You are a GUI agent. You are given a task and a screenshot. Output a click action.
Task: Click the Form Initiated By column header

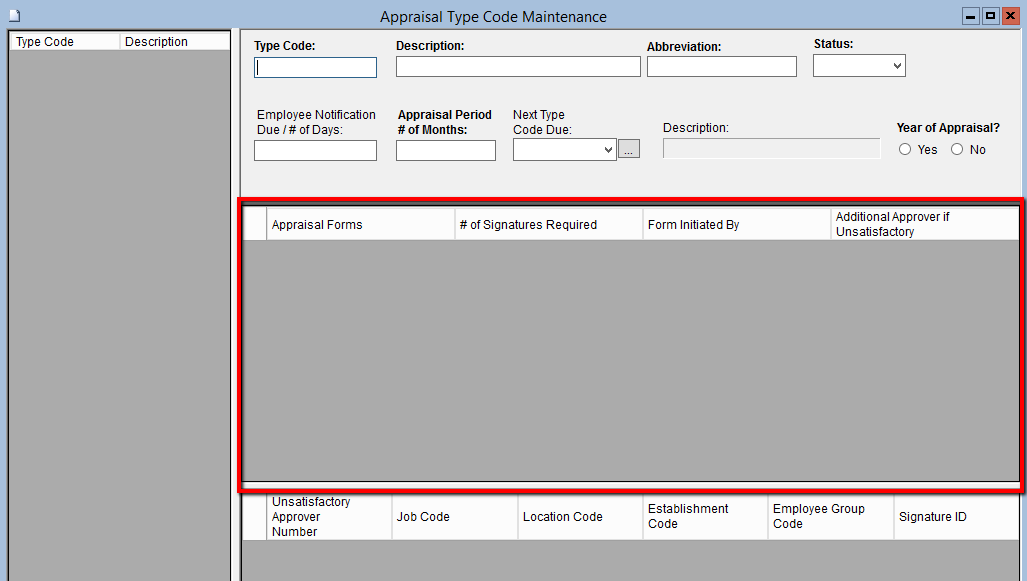point(736,225)
